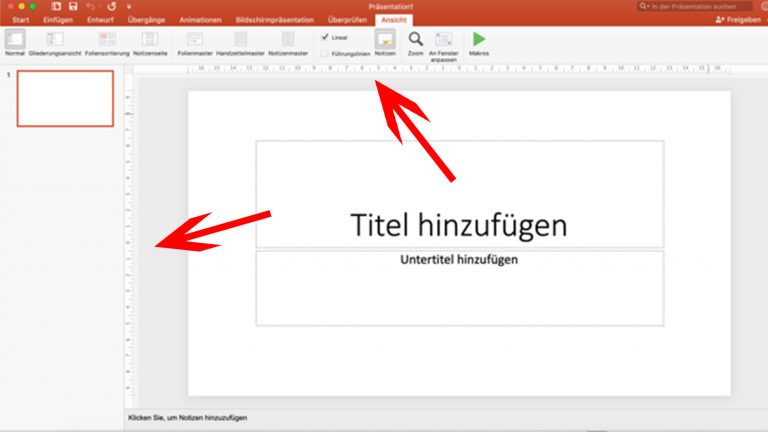Open Gliederungsansicht outline view

[x=55, y=41]
